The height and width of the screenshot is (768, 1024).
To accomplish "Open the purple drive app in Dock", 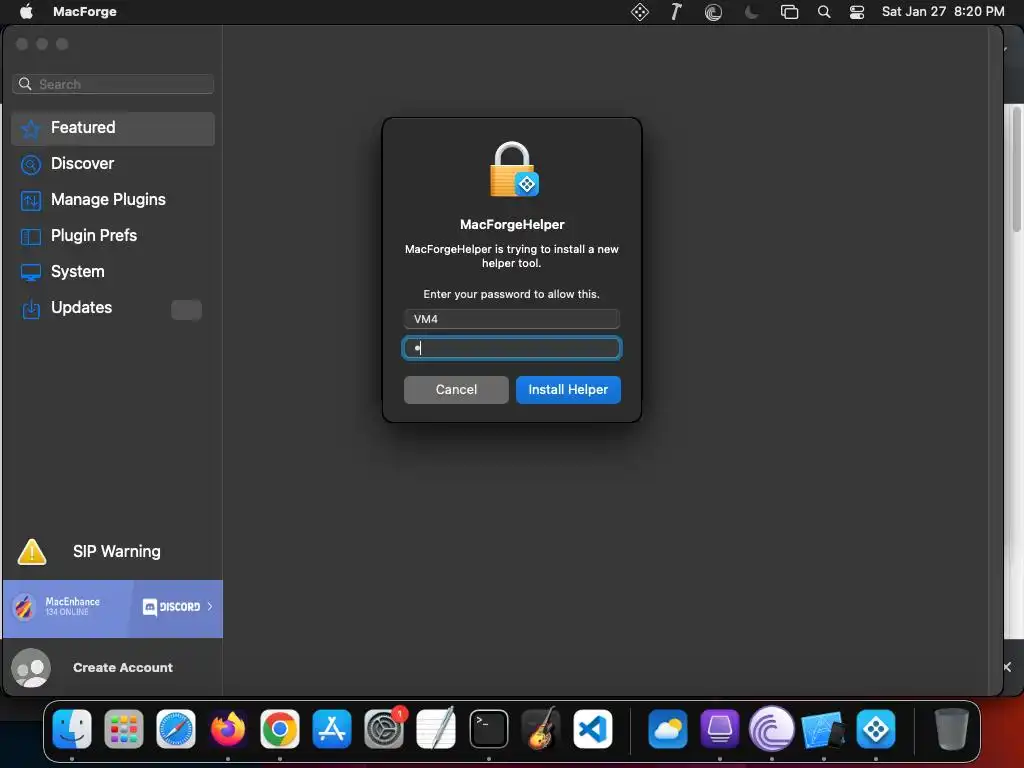I will coord(720,729).
